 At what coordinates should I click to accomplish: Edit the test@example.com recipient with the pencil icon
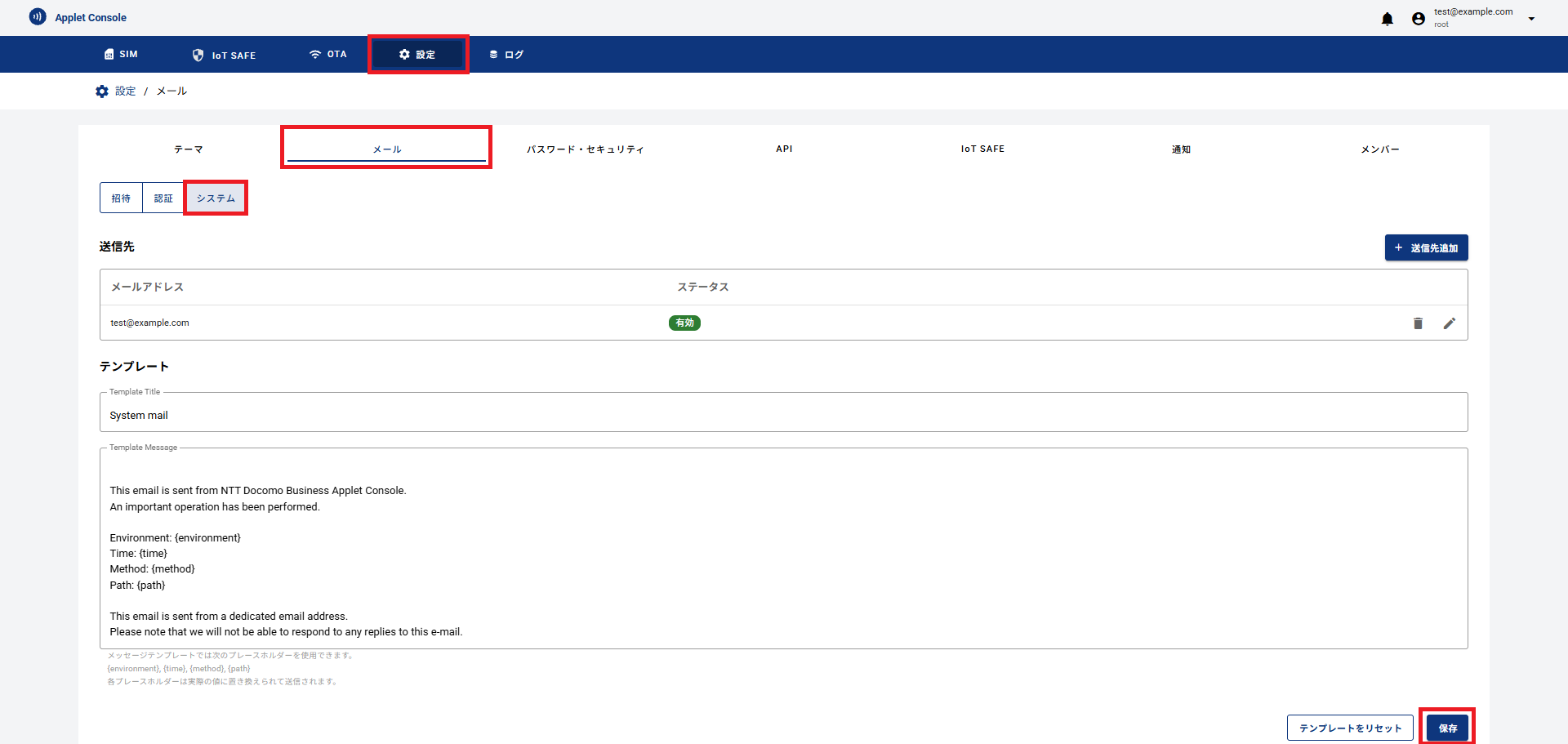pyautogui.click(x=1449, y=323)
